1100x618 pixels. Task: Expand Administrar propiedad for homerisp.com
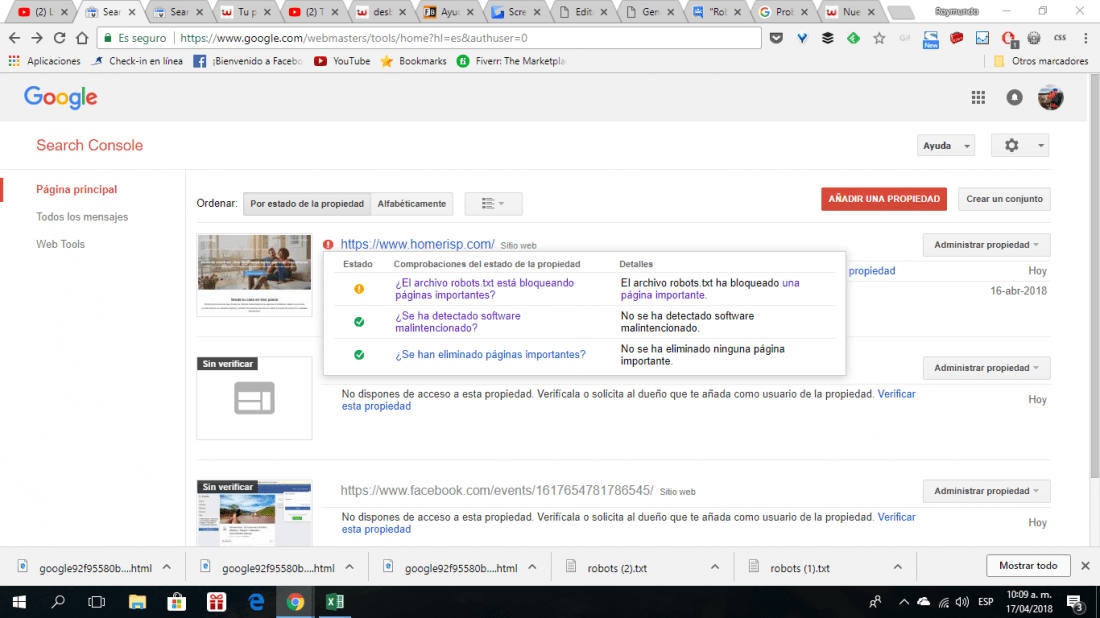click(x=986, y=245)
